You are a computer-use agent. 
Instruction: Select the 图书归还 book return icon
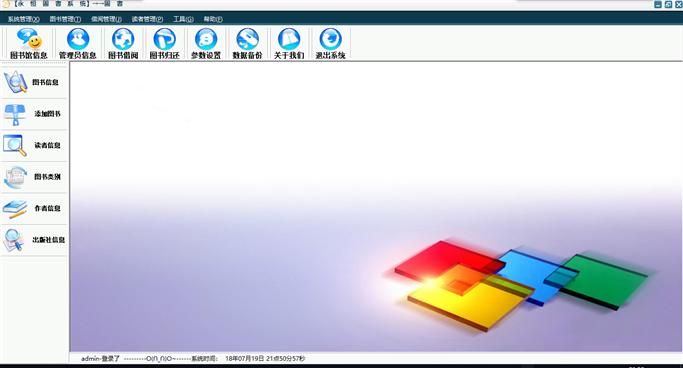[x=165, y=43]
